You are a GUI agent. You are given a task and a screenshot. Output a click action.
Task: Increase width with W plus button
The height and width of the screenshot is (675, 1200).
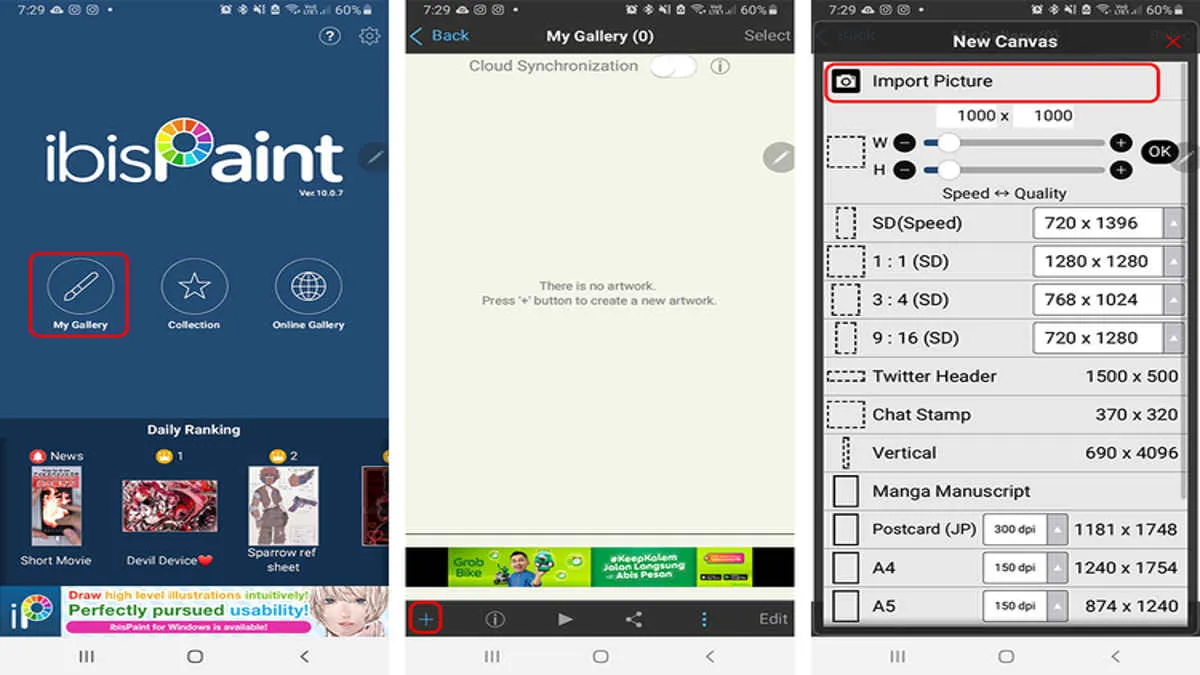point(1121,143)
